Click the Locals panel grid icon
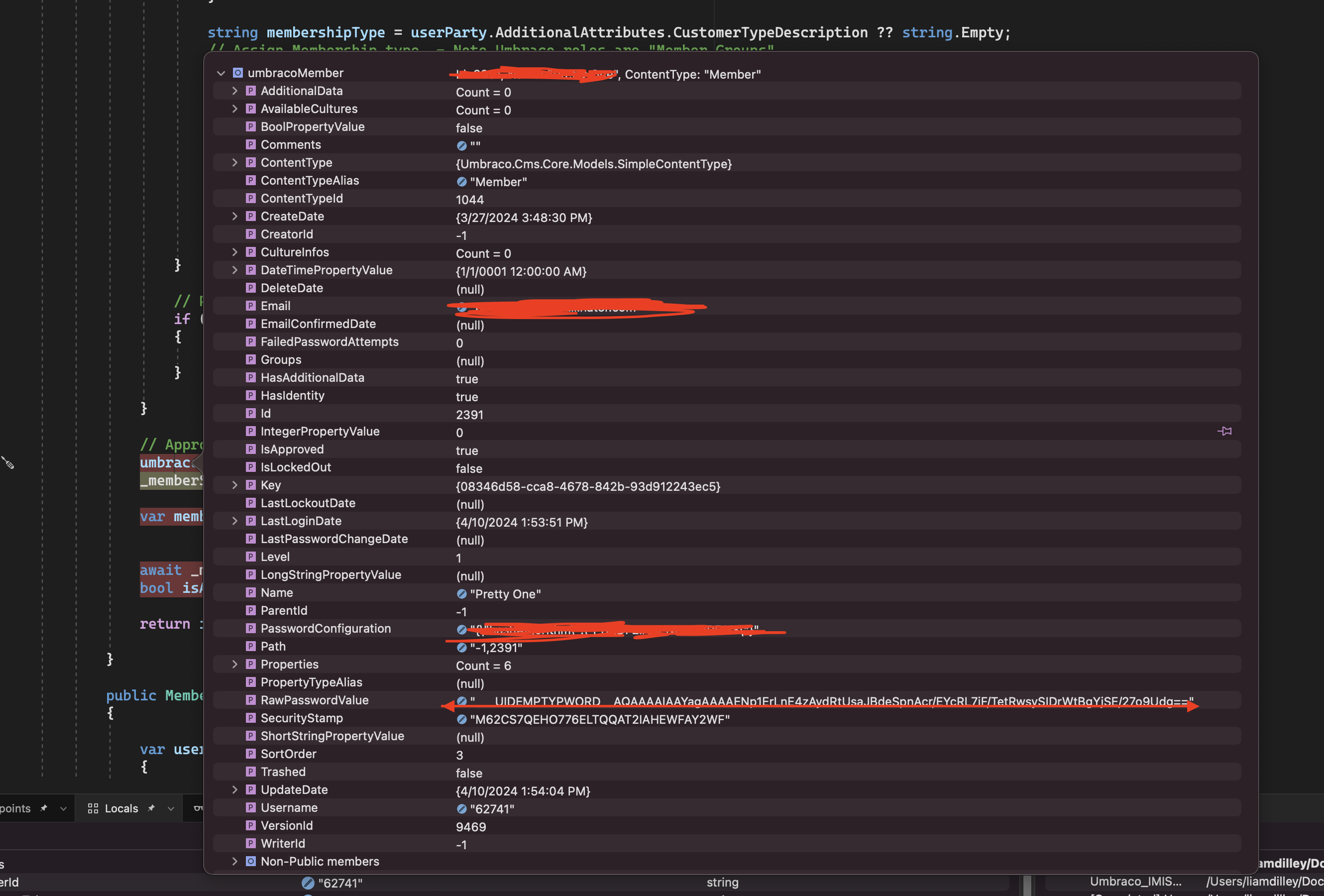 click(93, 808)
